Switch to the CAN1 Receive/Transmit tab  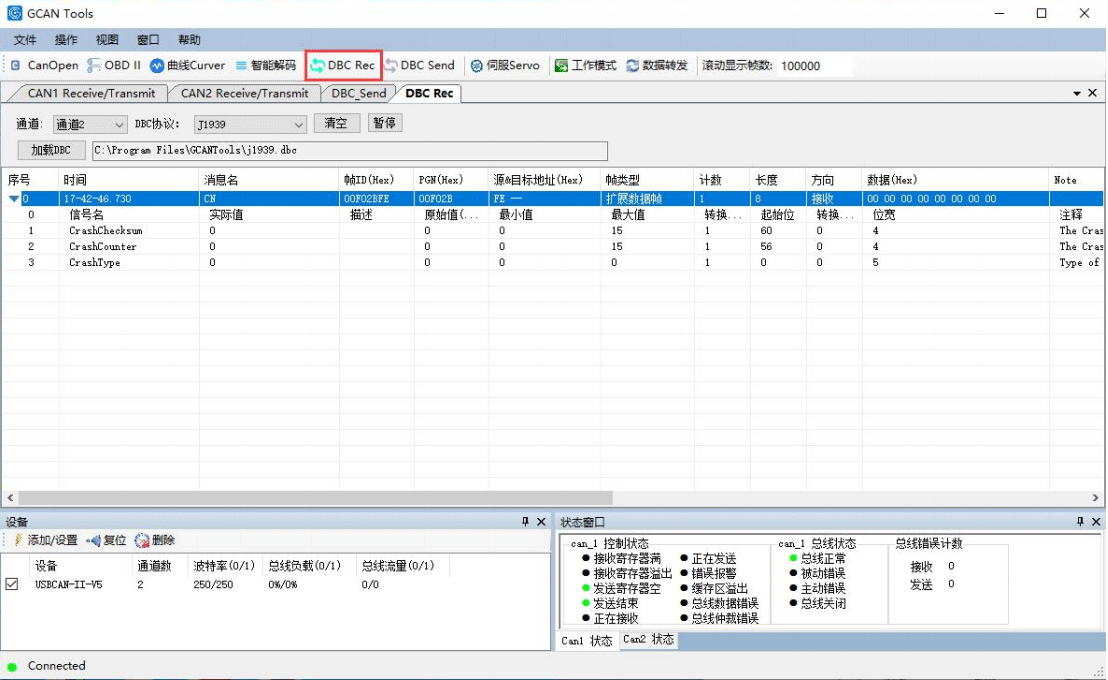click(90, 93)
